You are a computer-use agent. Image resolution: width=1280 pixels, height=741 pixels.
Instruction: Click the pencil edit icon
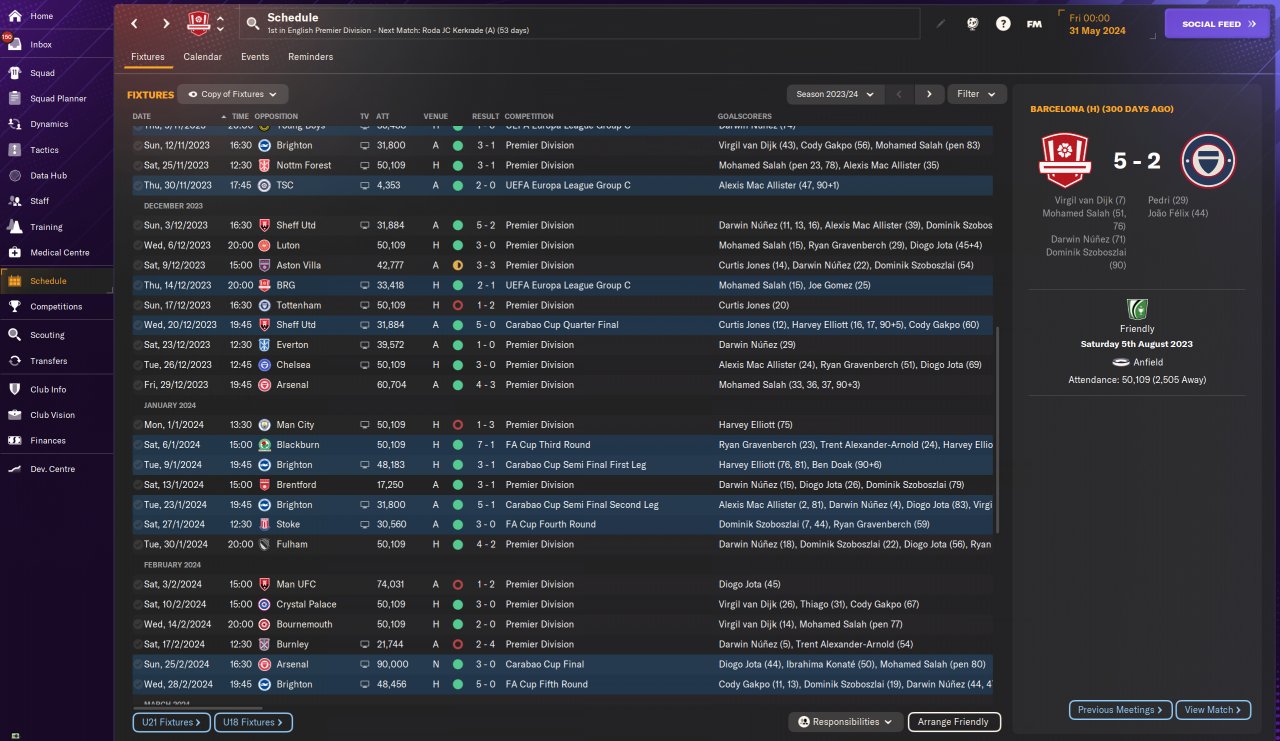coord(940,24)
